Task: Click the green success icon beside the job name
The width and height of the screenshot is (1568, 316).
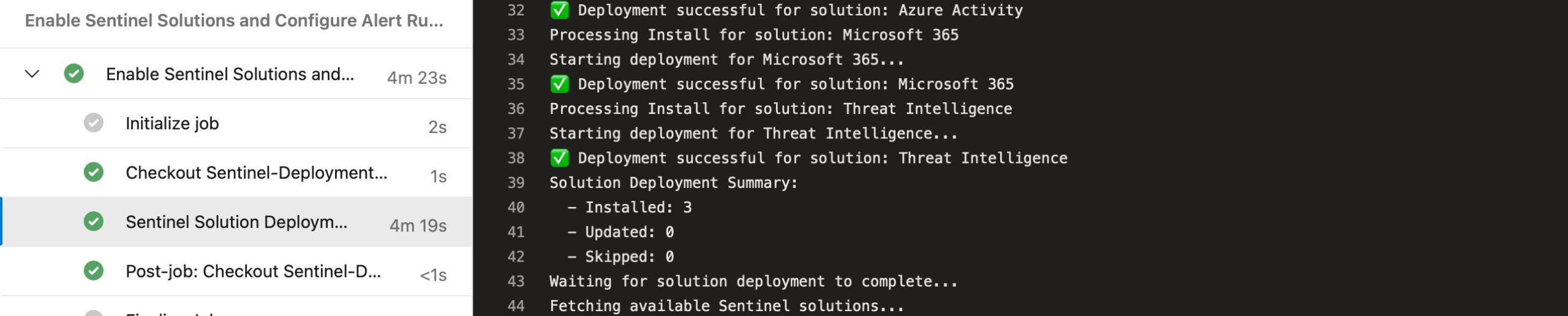Action: tap(73, 74)
